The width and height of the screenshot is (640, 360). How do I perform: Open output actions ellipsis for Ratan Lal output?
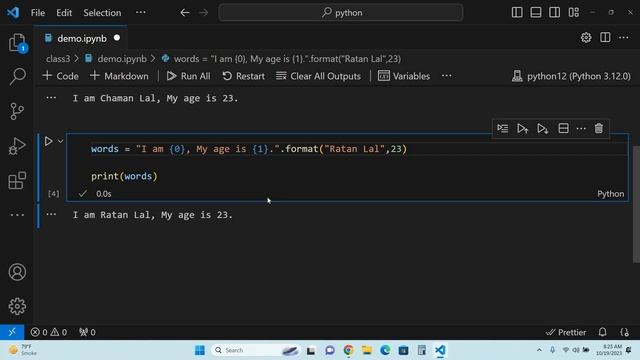tap(51, 214)
